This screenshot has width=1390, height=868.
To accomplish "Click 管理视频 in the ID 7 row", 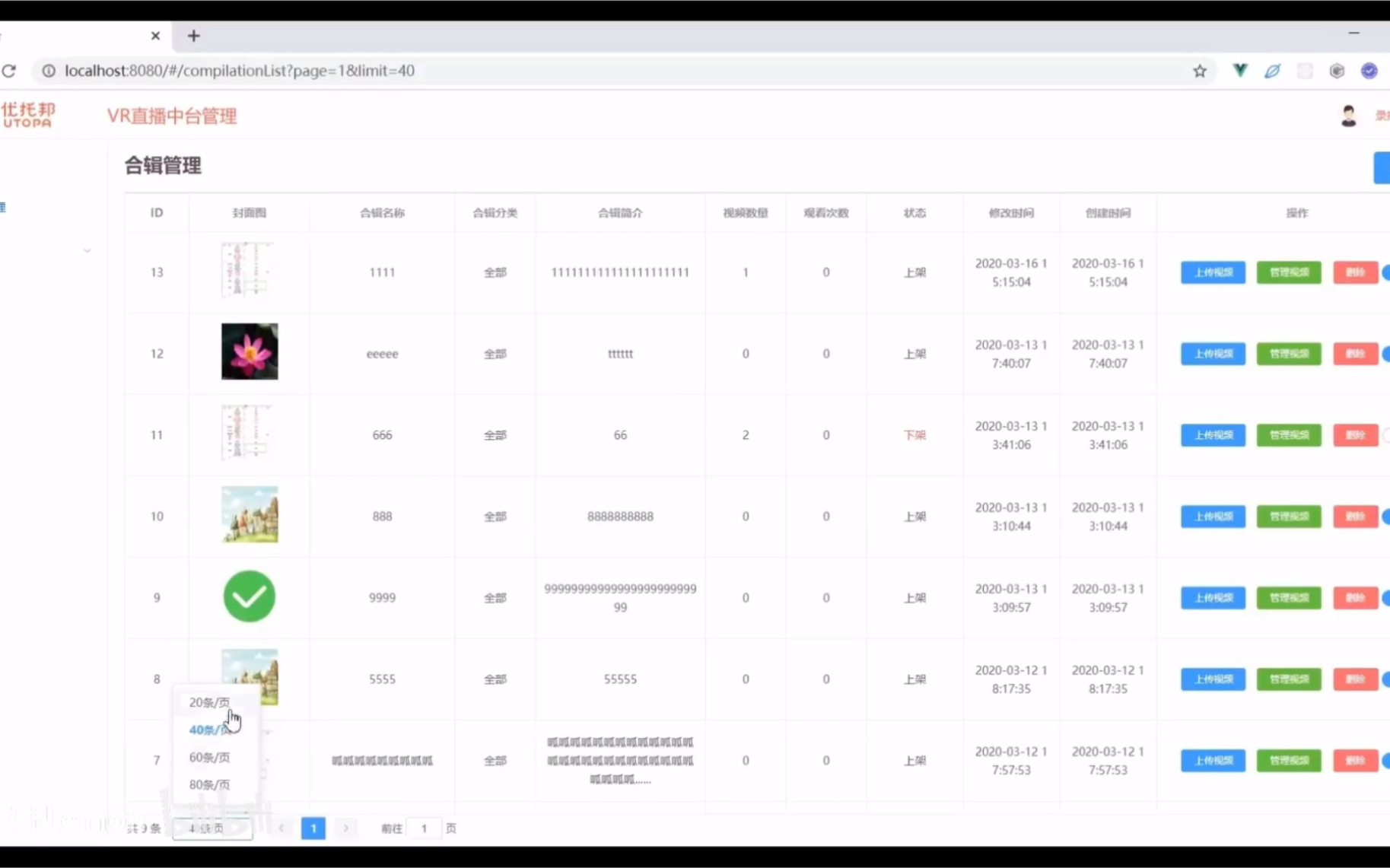I will (1289, 761).
